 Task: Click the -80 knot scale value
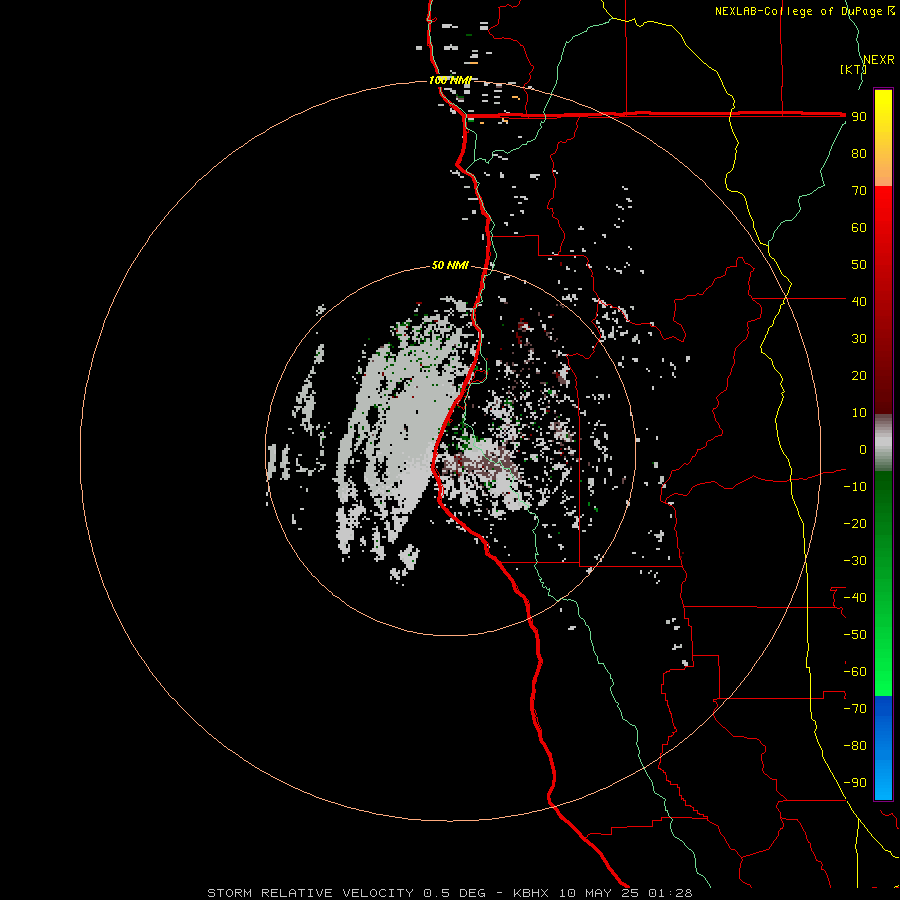[855, 746]
